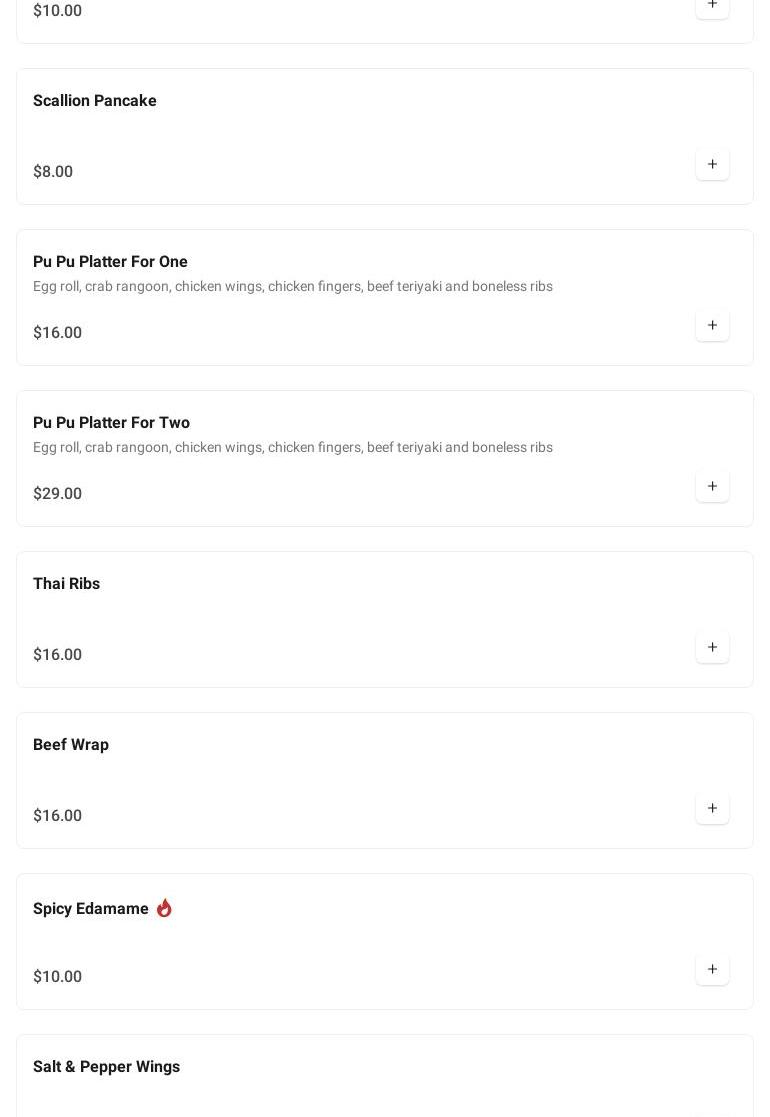Image resolution: width=770 pixels, height=1117 pixels.
Task: Click the plus button on the $10.00 item at top
Action: point(712,5)
